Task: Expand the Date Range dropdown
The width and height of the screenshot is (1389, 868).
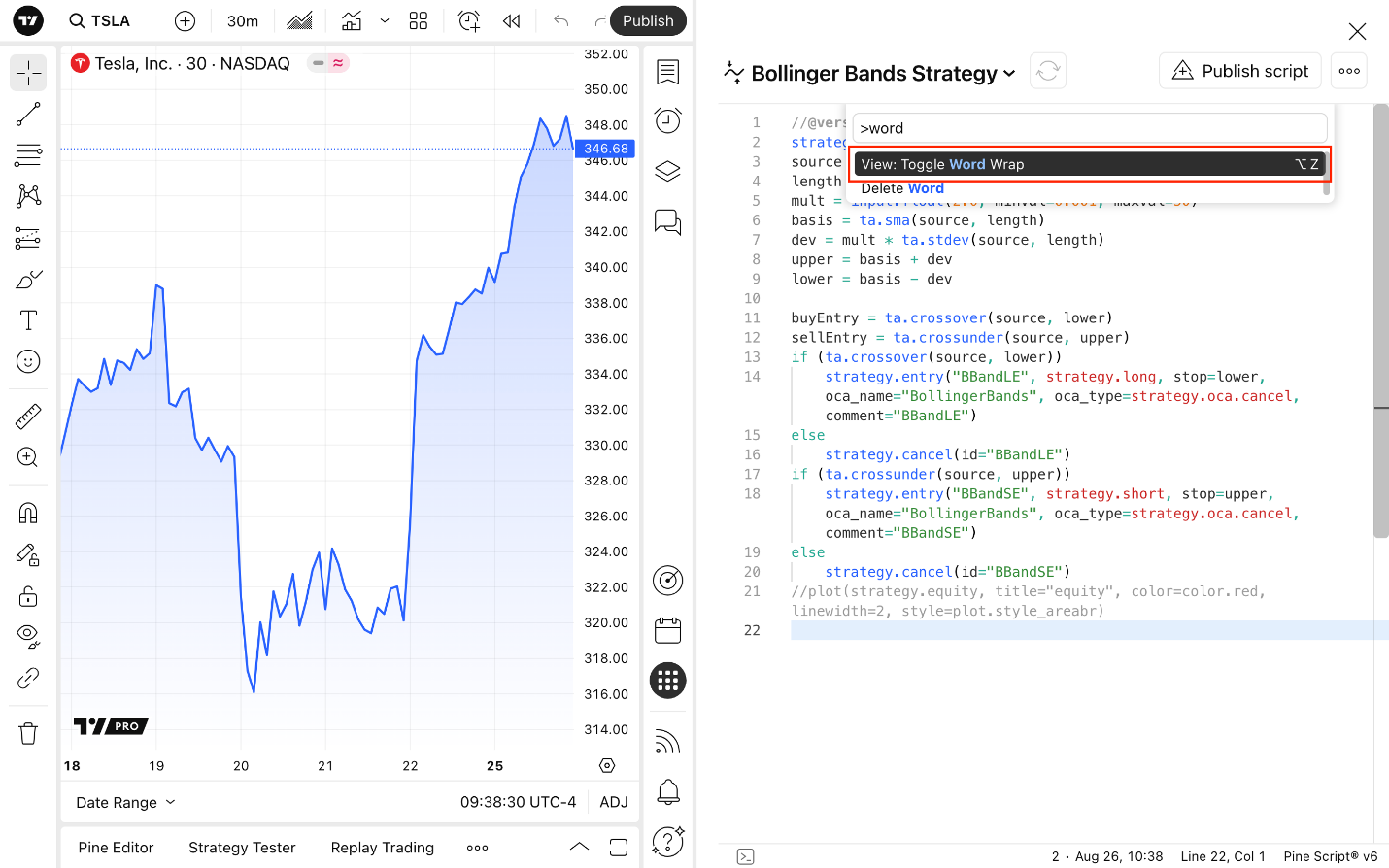Action: [126, 802]
